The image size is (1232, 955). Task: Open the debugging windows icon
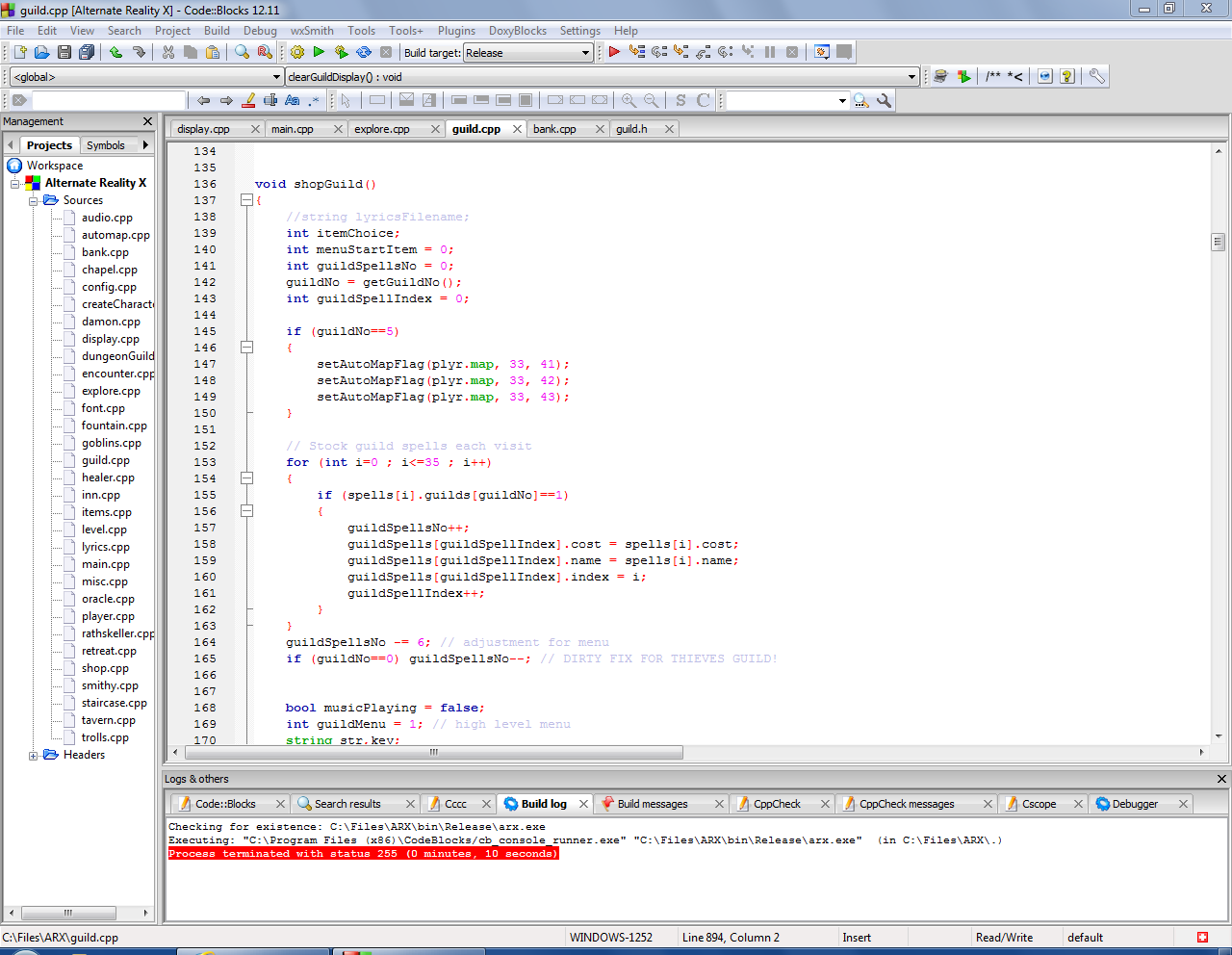[822, 52]
